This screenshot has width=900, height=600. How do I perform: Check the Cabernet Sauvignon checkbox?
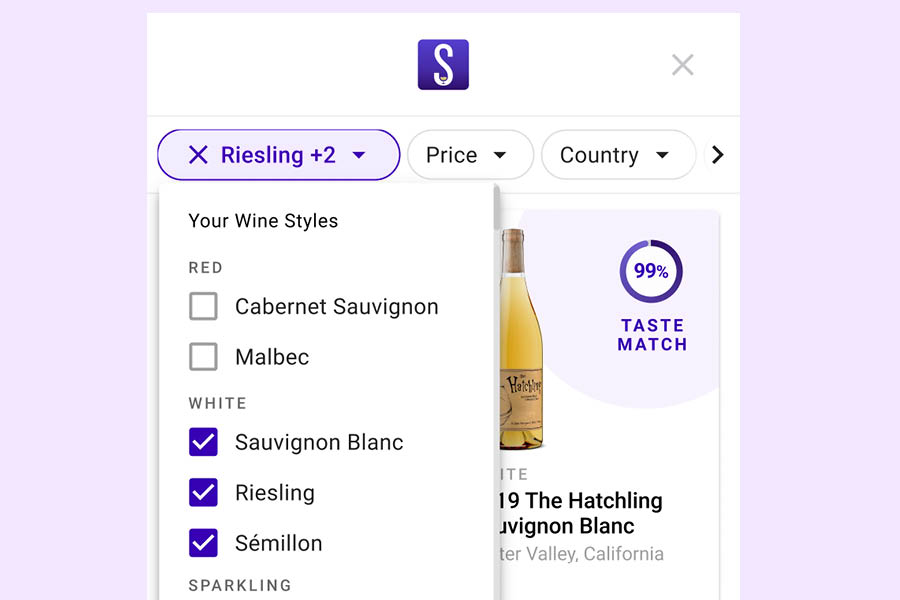203,307
